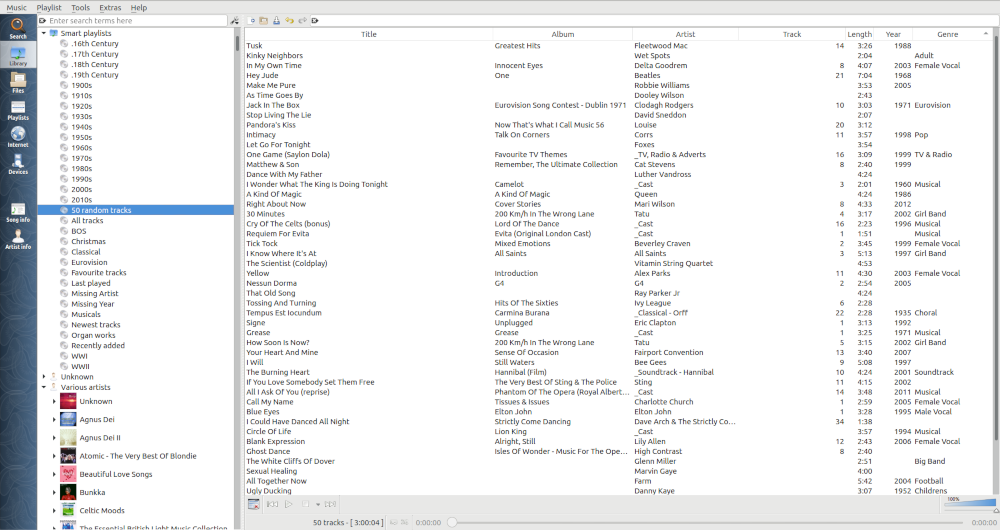Viewport: 1000px width, 530px height.
Task: Open the Devices sidebar tab
Action: [18, 165]
